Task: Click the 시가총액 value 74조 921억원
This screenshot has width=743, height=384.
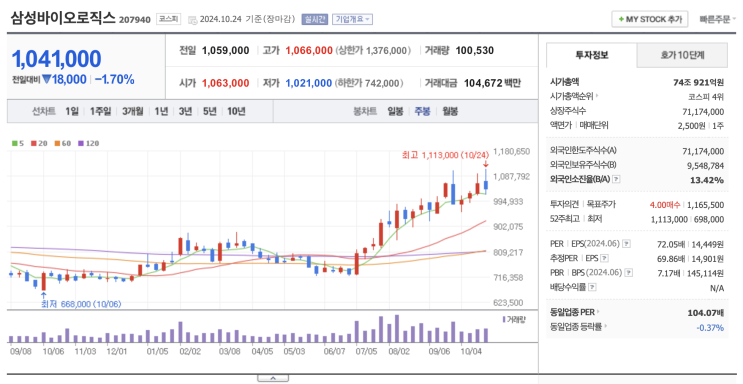Action: click(698, 82)
